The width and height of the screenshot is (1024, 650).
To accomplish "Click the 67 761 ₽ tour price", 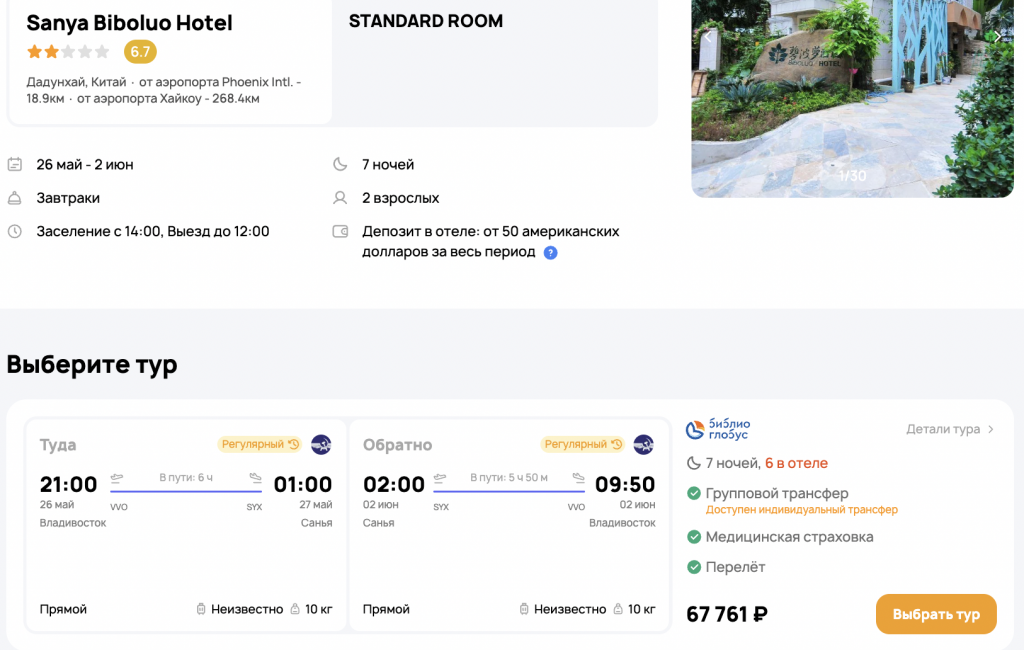I will click(727, 614).
